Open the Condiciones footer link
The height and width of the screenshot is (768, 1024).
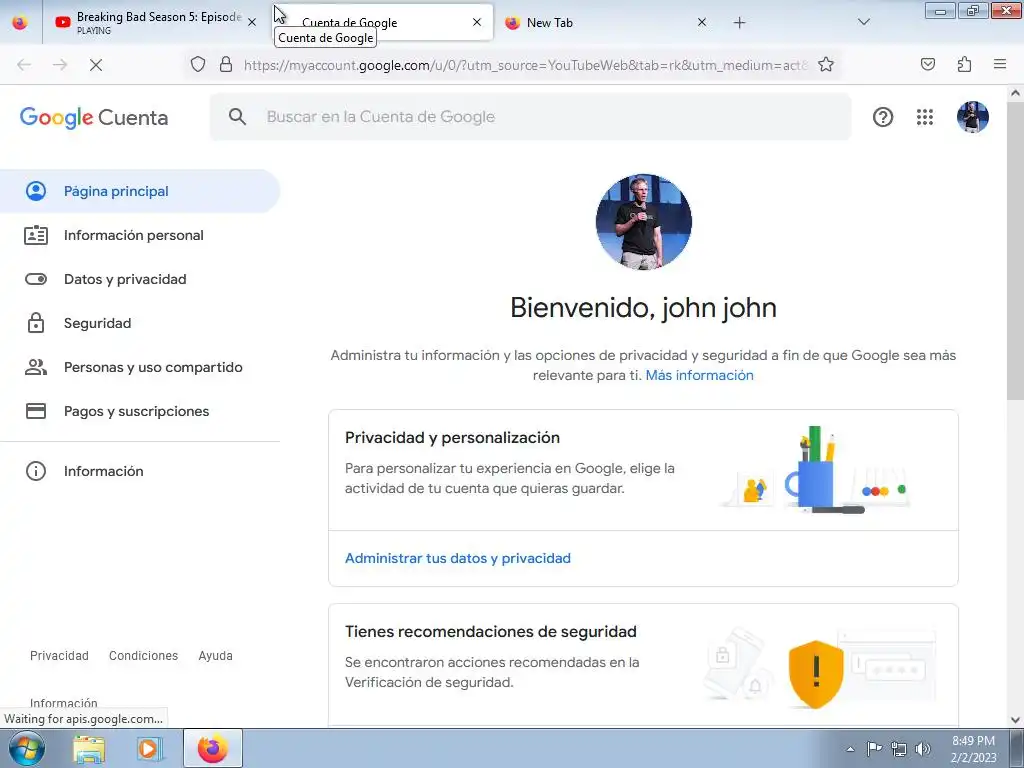click(143, 656)
